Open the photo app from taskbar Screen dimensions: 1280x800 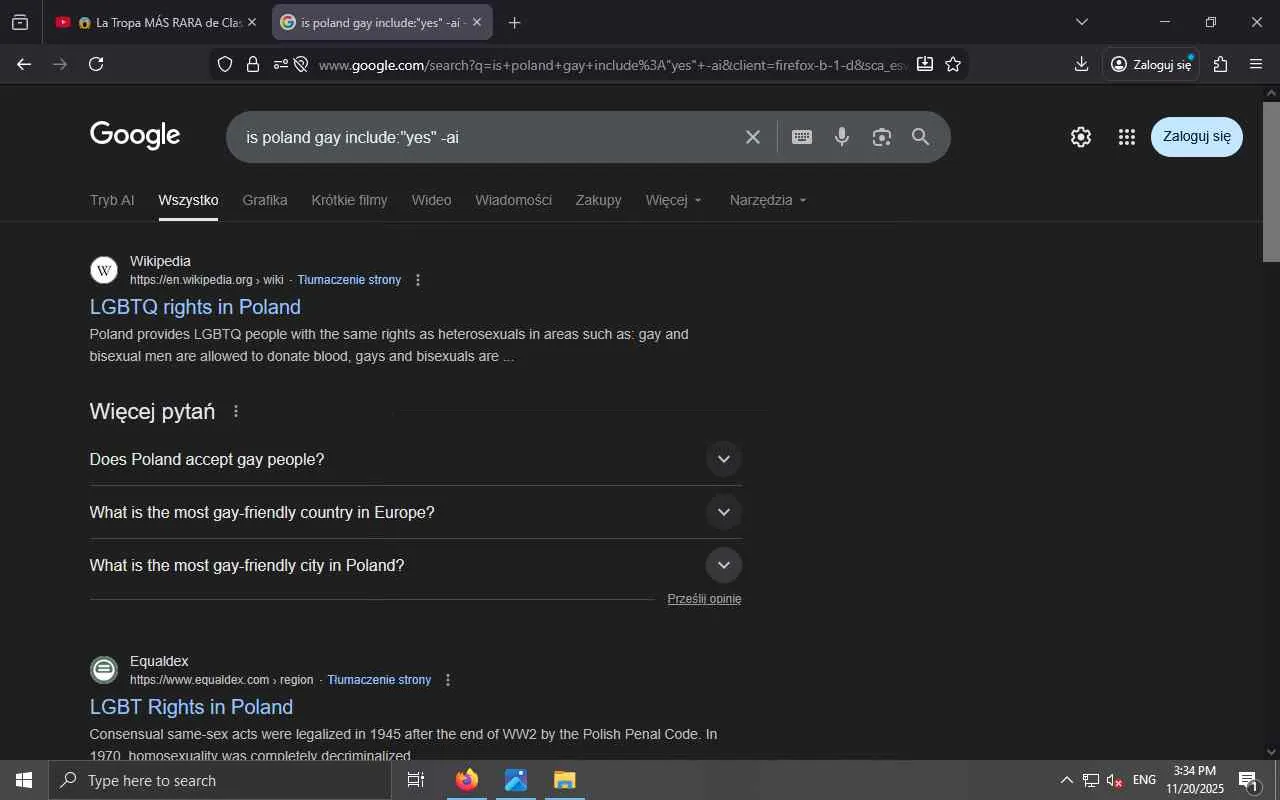(516, 780)
